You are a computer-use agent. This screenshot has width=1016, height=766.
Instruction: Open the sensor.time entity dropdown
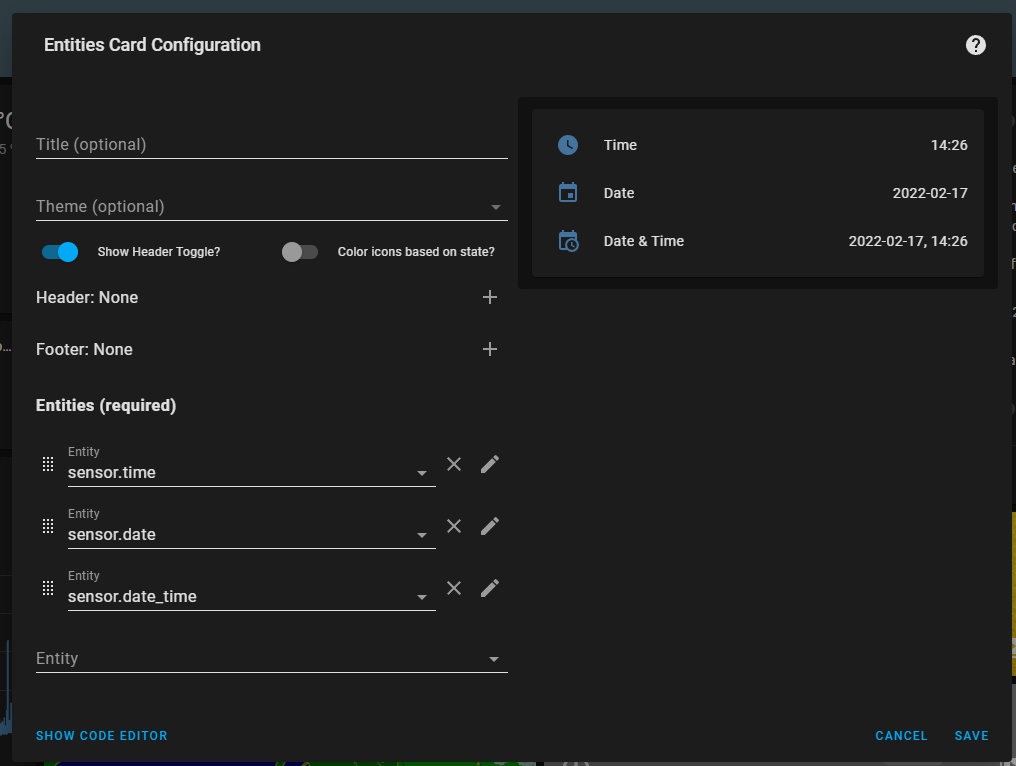(422, 473)
